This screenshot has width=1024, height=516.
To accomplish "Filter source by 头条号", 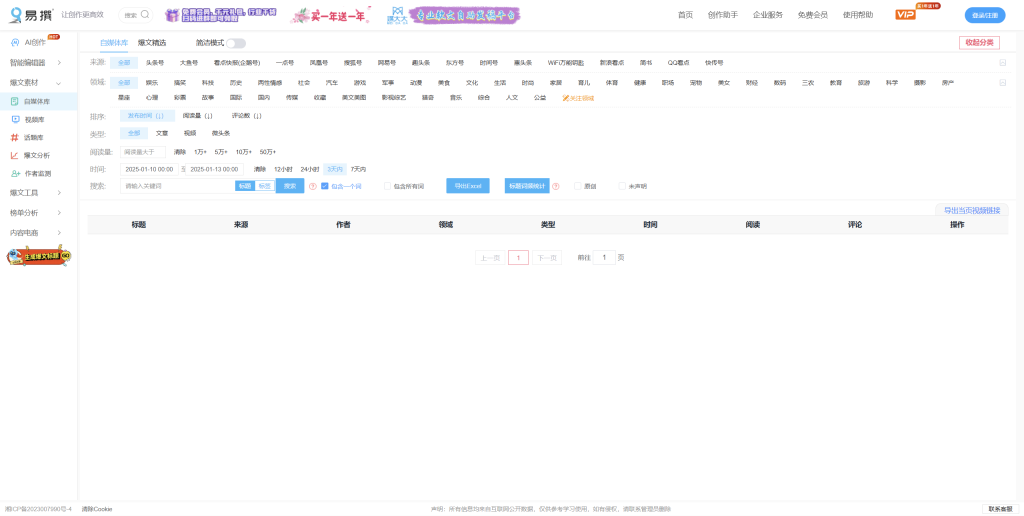I will pyautogui.click(x=155, y=63).
